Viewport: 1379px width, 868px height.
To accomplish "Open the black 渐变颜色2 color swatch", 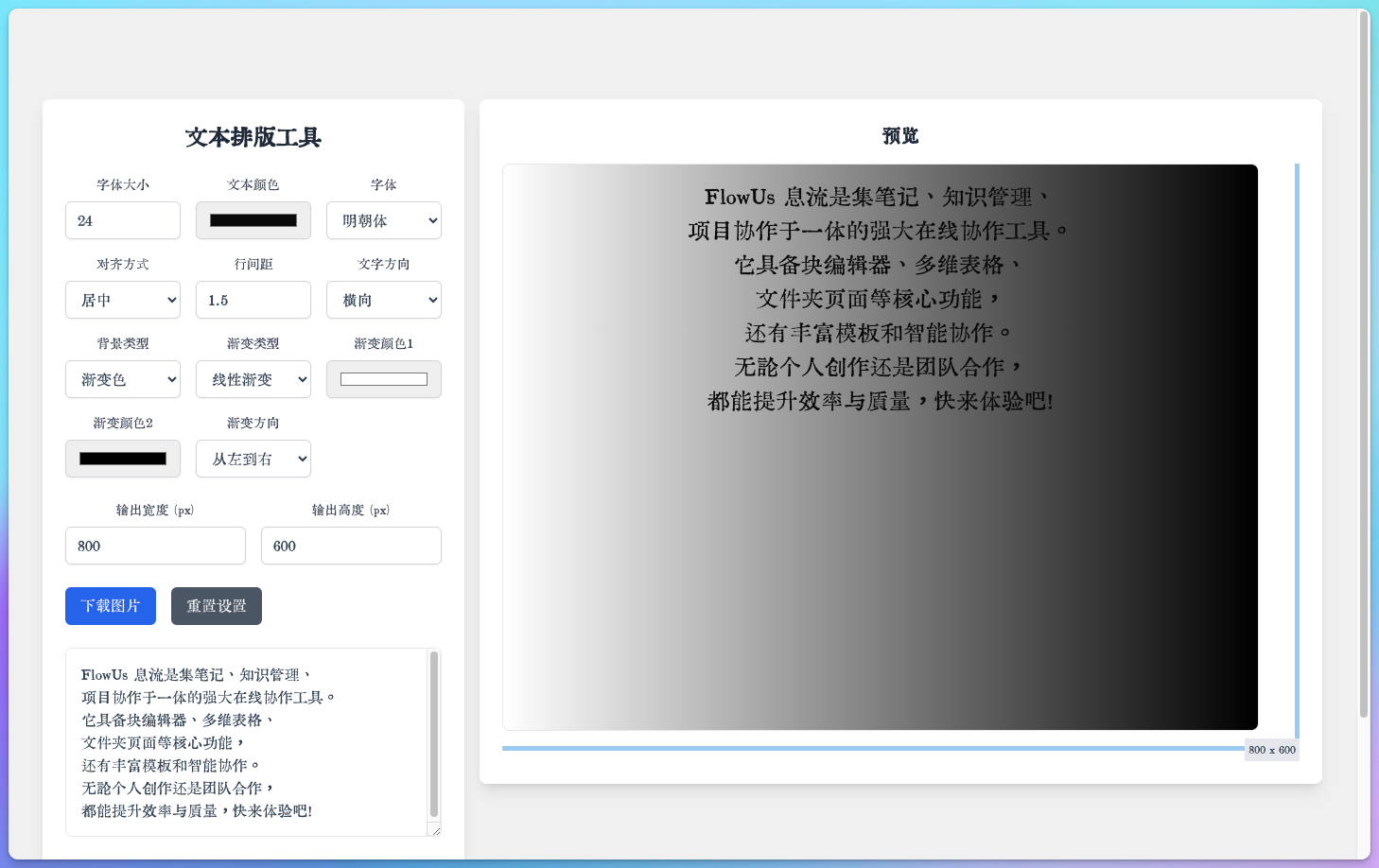I will pos(122,459).
